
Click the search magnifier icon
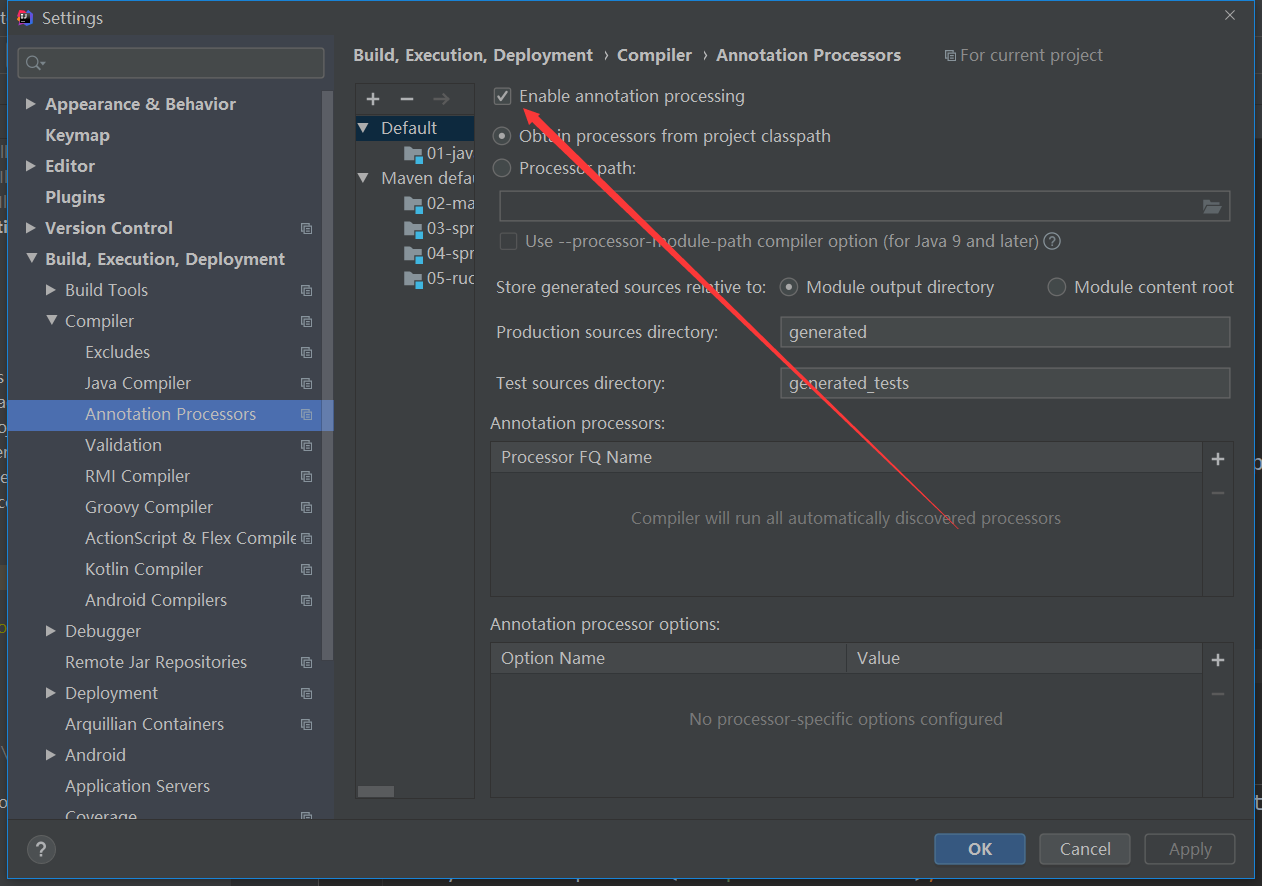click(35, 63)
